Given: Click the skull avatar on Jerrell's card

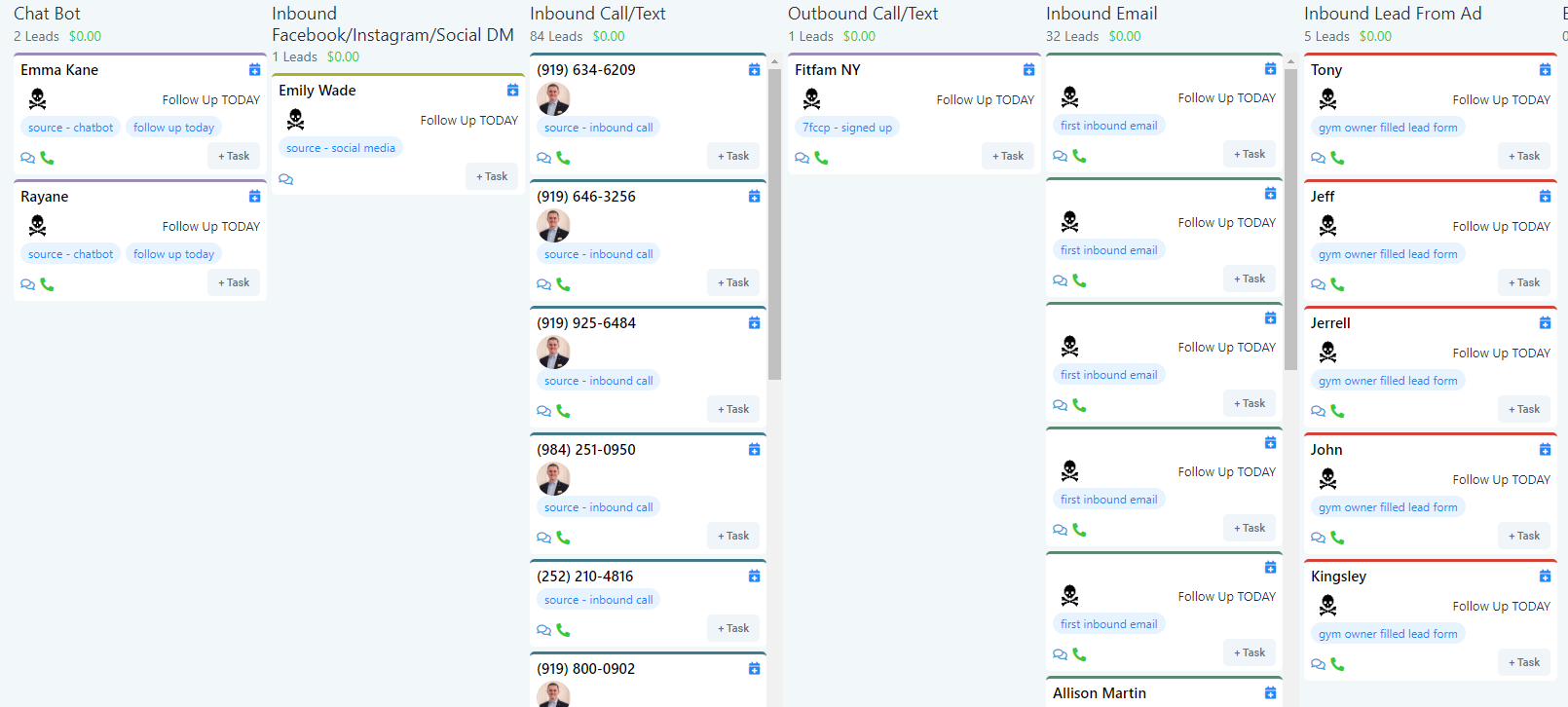Looking at the screenshot, I should pos(1327,353).
